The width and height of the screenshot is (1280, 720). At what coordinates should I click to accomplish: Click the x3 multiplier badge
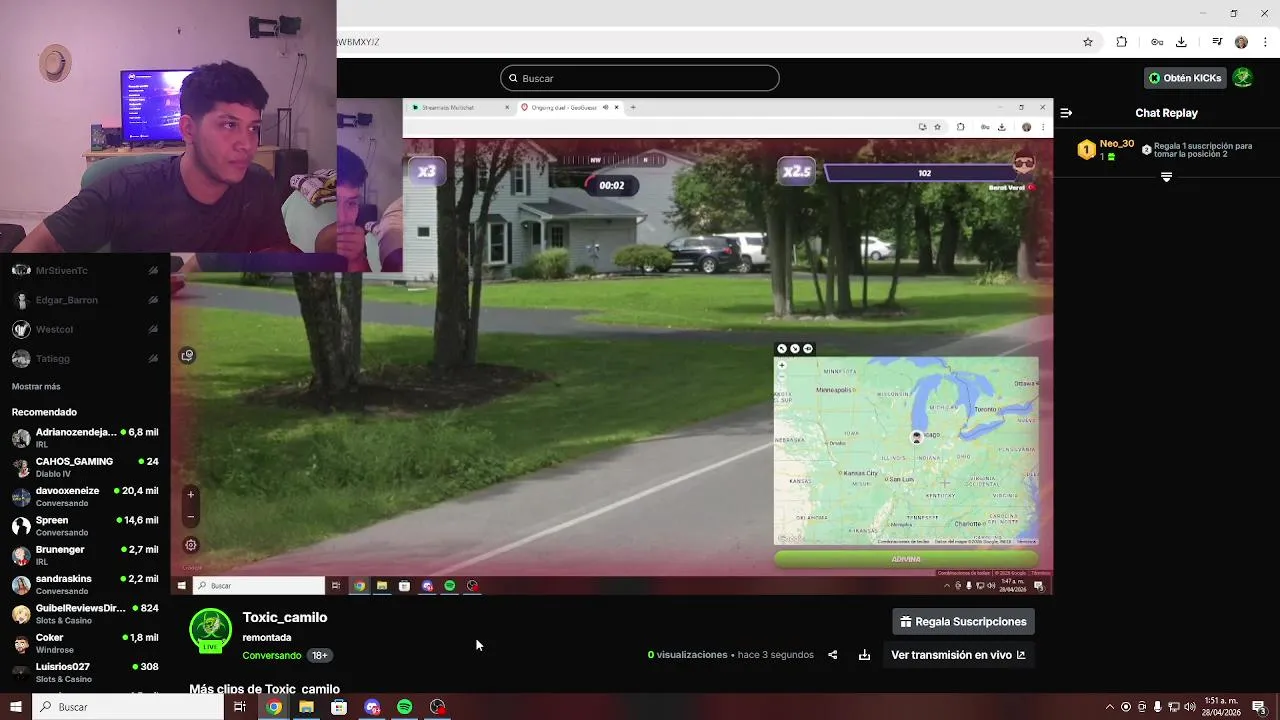[427, 171]
